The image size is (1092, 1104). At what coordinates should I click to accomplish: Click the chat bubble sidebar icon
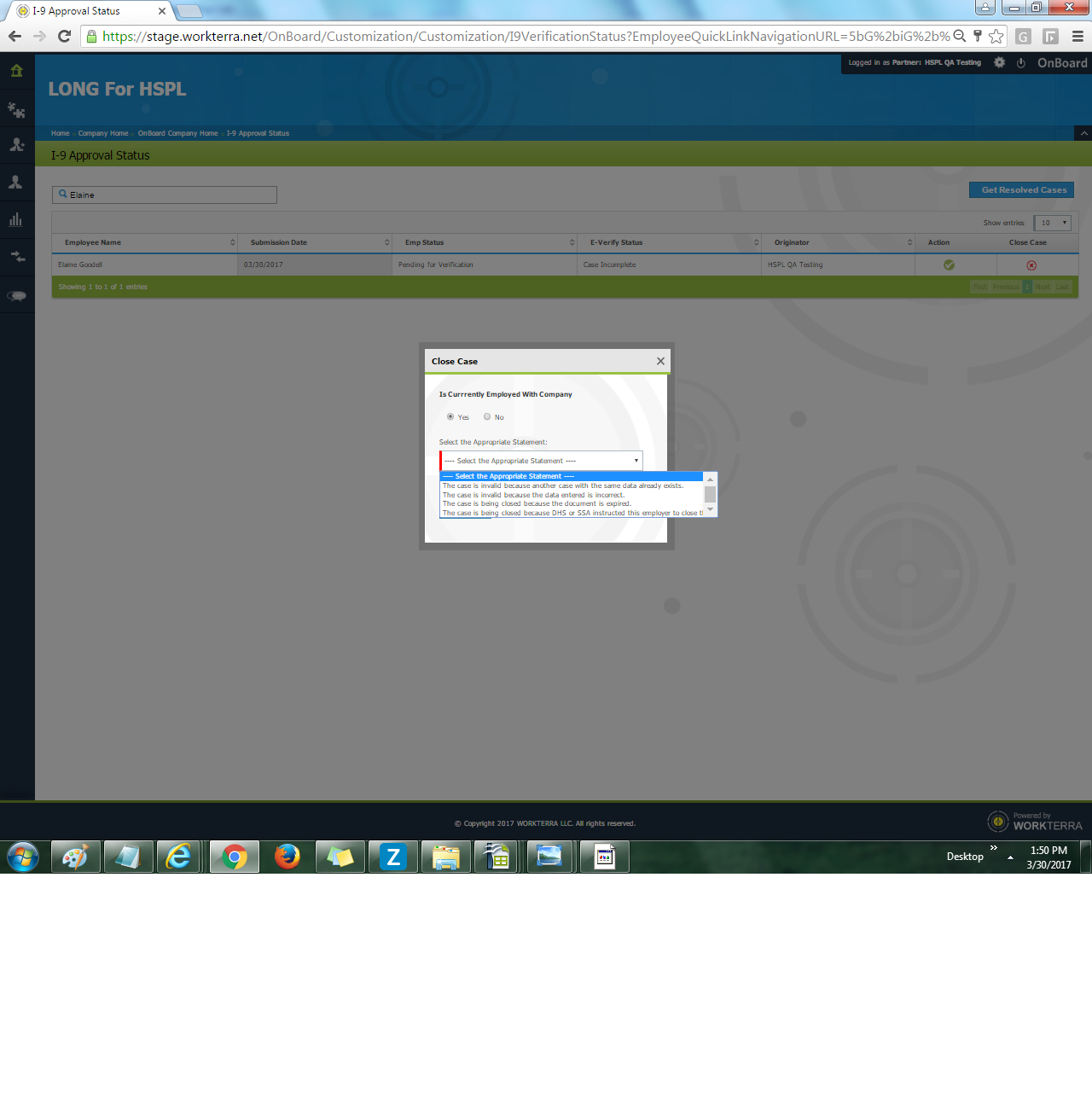click(x=16, y=296)
